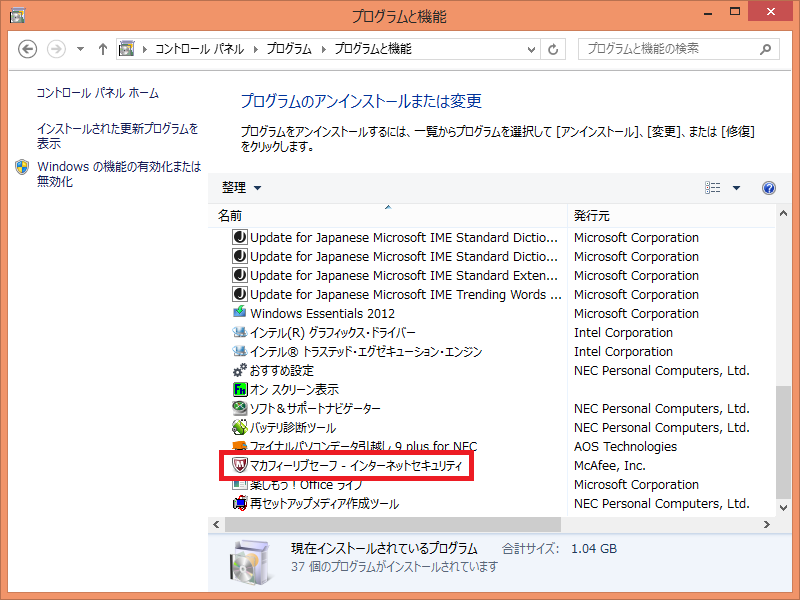Select the ソフト＆サポートナビゲーター icon
Screen dimensions: 800x600
point(238,408)
